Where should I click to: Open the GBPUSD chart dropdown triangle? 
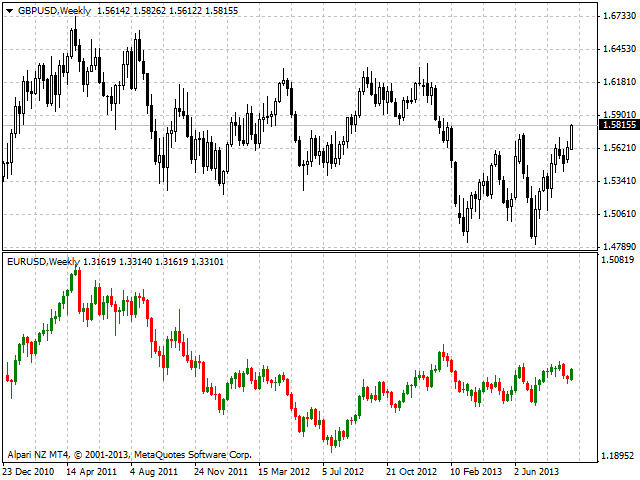click(x=10, y=11)
